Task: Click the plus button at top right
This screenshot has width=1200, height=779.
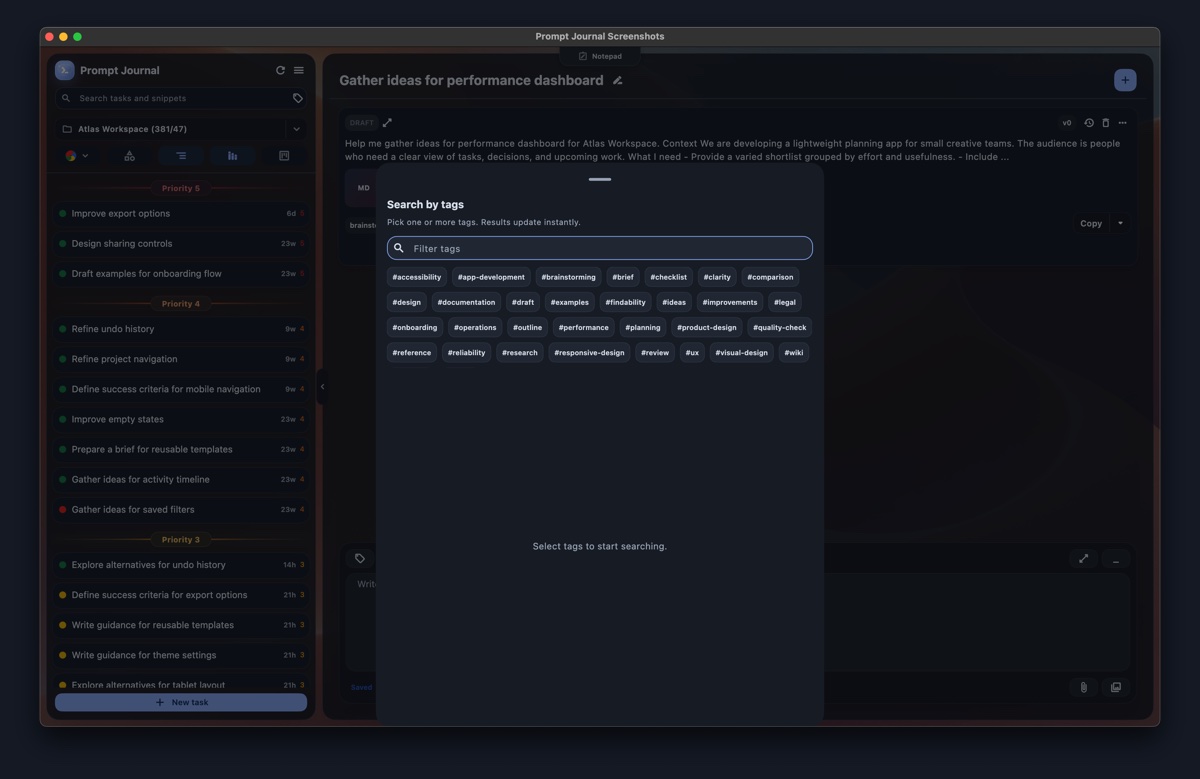Action: tap(1125, 80)
